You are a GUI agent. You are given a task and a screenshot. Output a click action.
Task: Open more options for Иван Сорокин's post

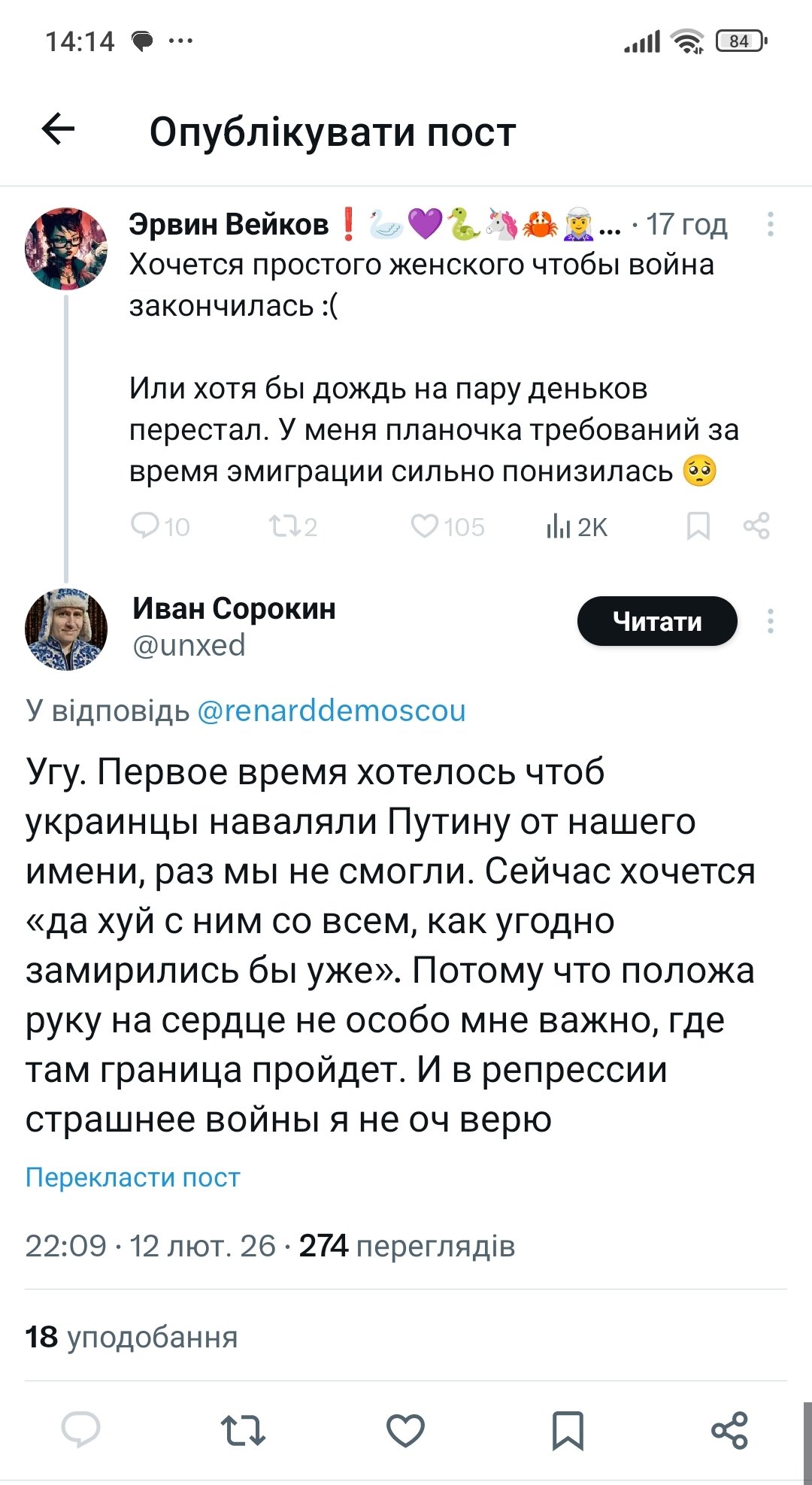(770, 621)
